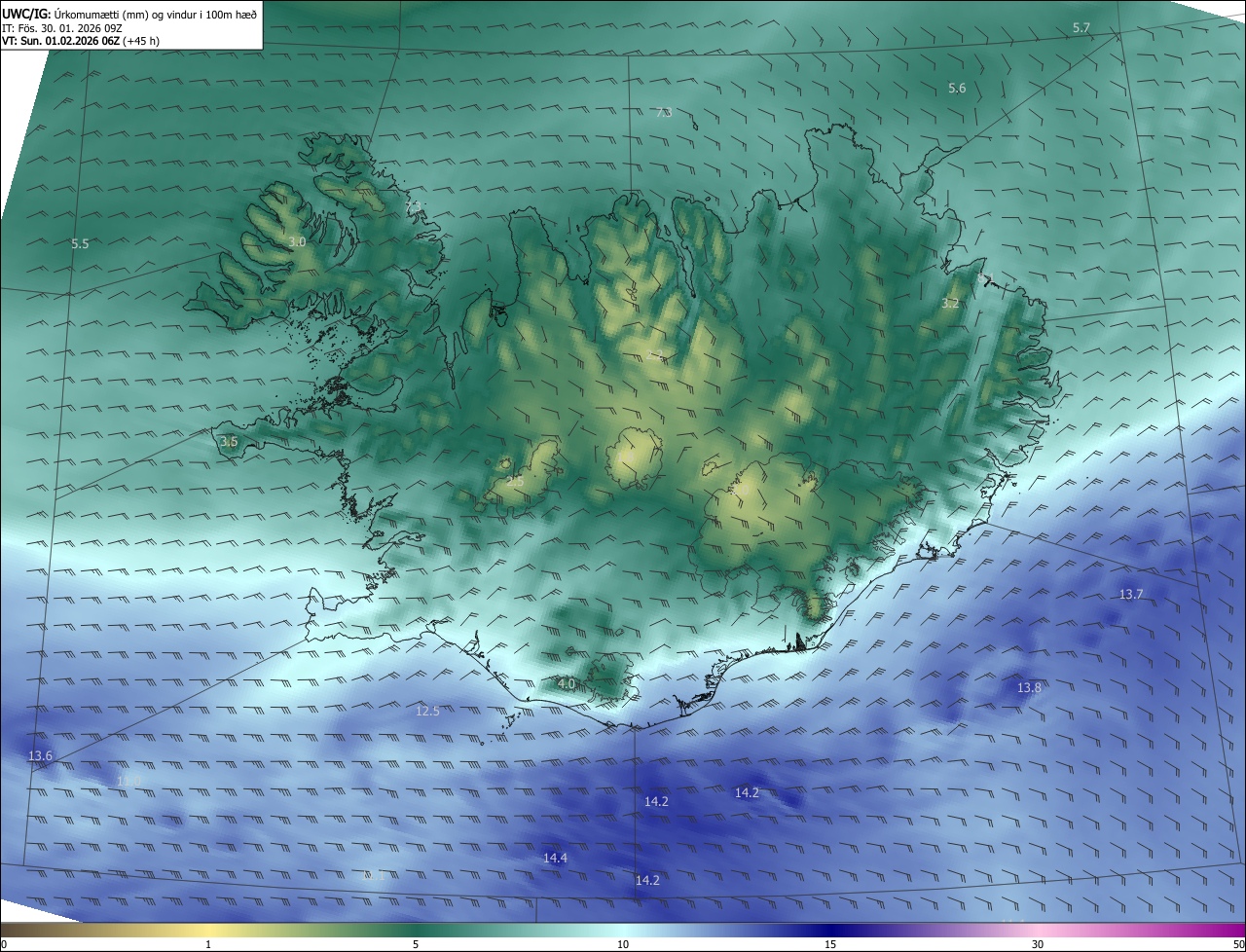Click the 3.2 precipitation value
1246x952 pixels.
pyautogui.click(x=950, y=304)
